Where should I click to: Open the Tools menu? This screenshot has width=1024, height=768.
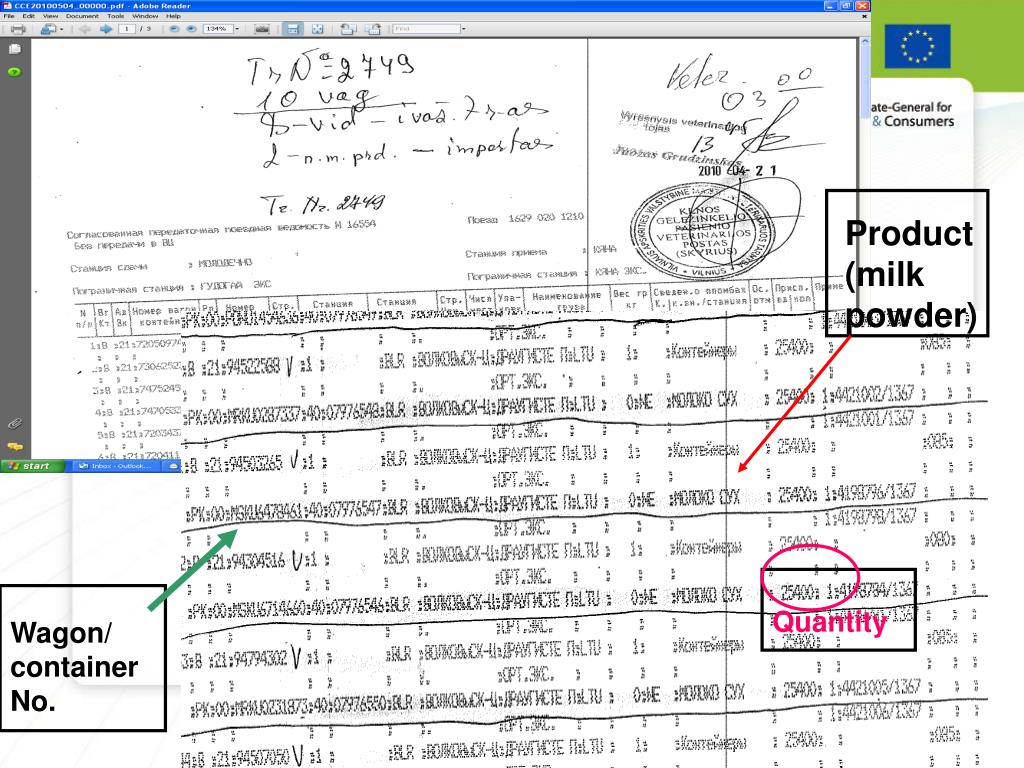pyautogui.click(x=116, y=16)
